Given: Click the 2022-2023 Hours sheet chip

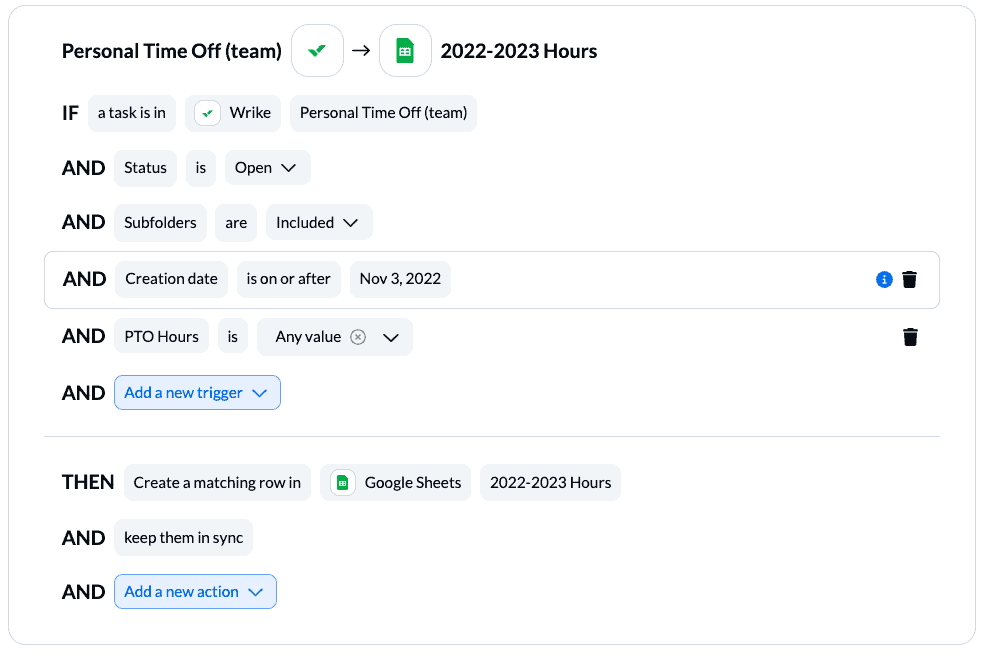Looking at the screenshot, I should [550, 483].
